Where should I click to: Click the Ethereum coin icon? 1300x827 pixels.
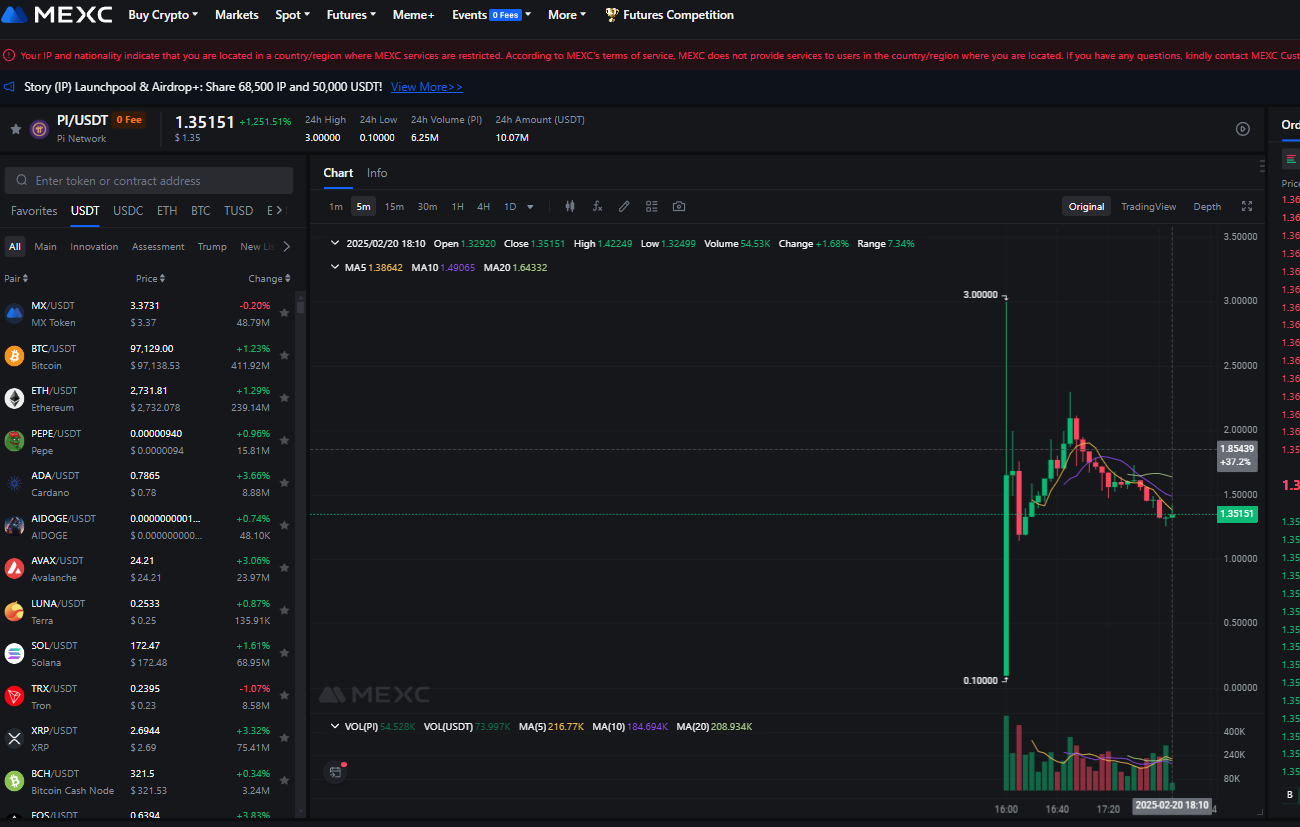[x=14, y=399]
